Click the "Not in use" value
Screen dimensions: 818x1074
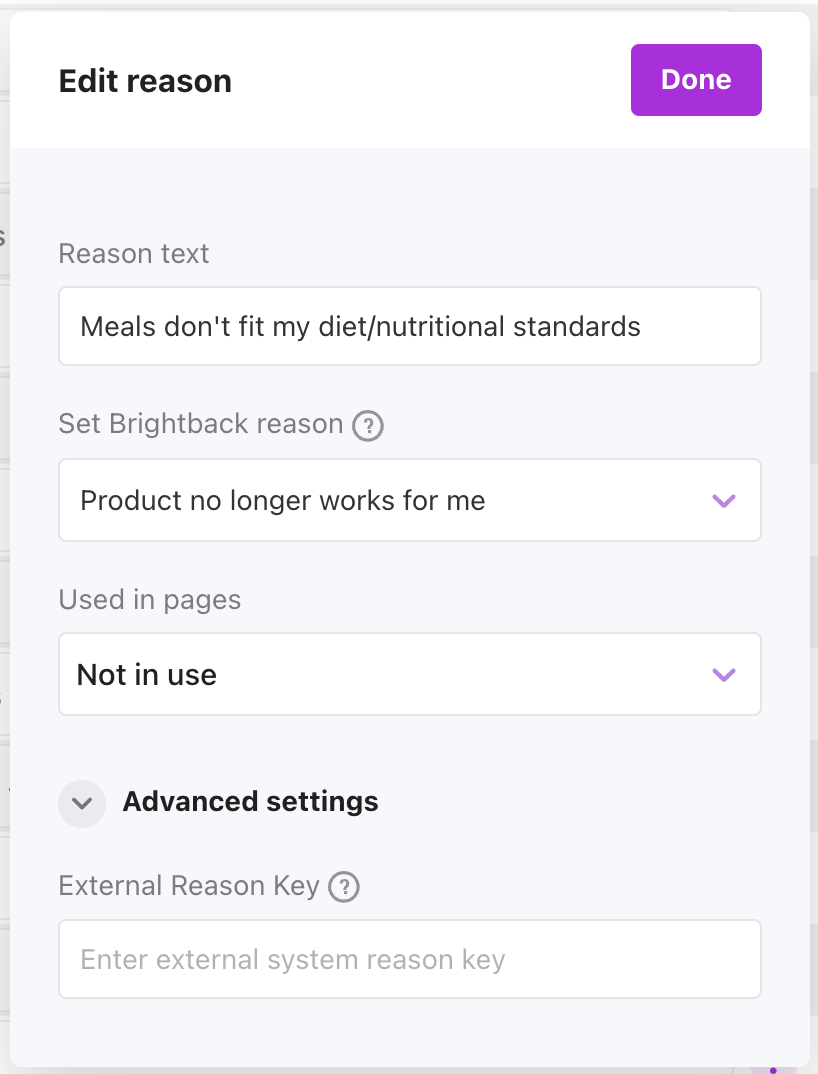(147, 675)
